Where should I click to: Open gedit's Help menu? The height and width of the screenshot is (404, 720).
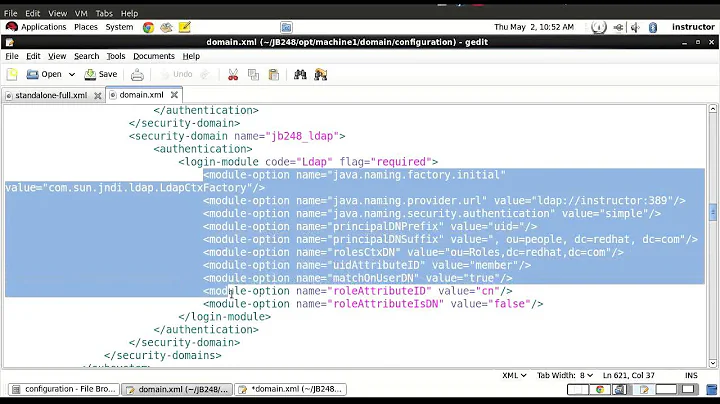[191, 56]
